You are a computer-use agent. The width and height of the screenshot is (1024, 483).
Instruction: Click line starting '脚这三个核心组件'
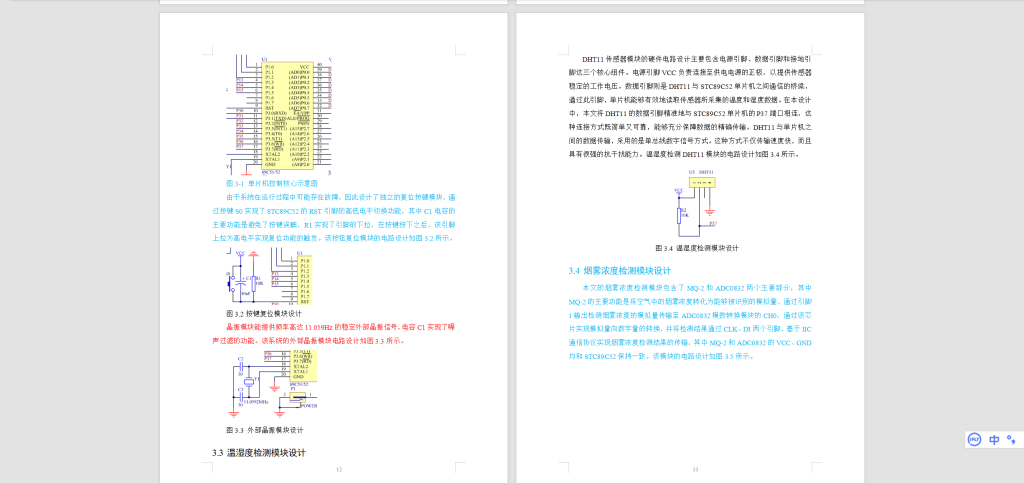tap(690, 72)
